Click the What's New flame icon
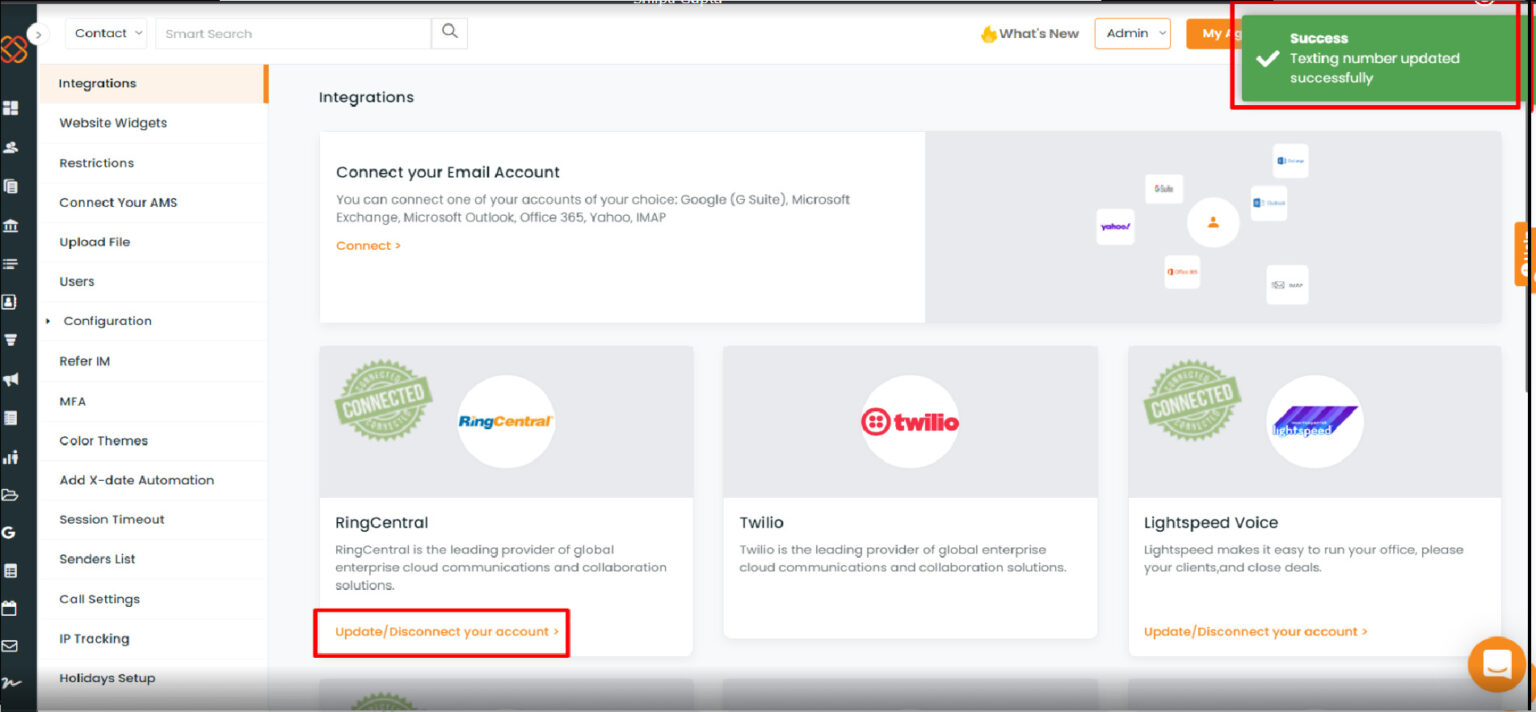Screen dimensions: 1536x712 pos(989,33)
